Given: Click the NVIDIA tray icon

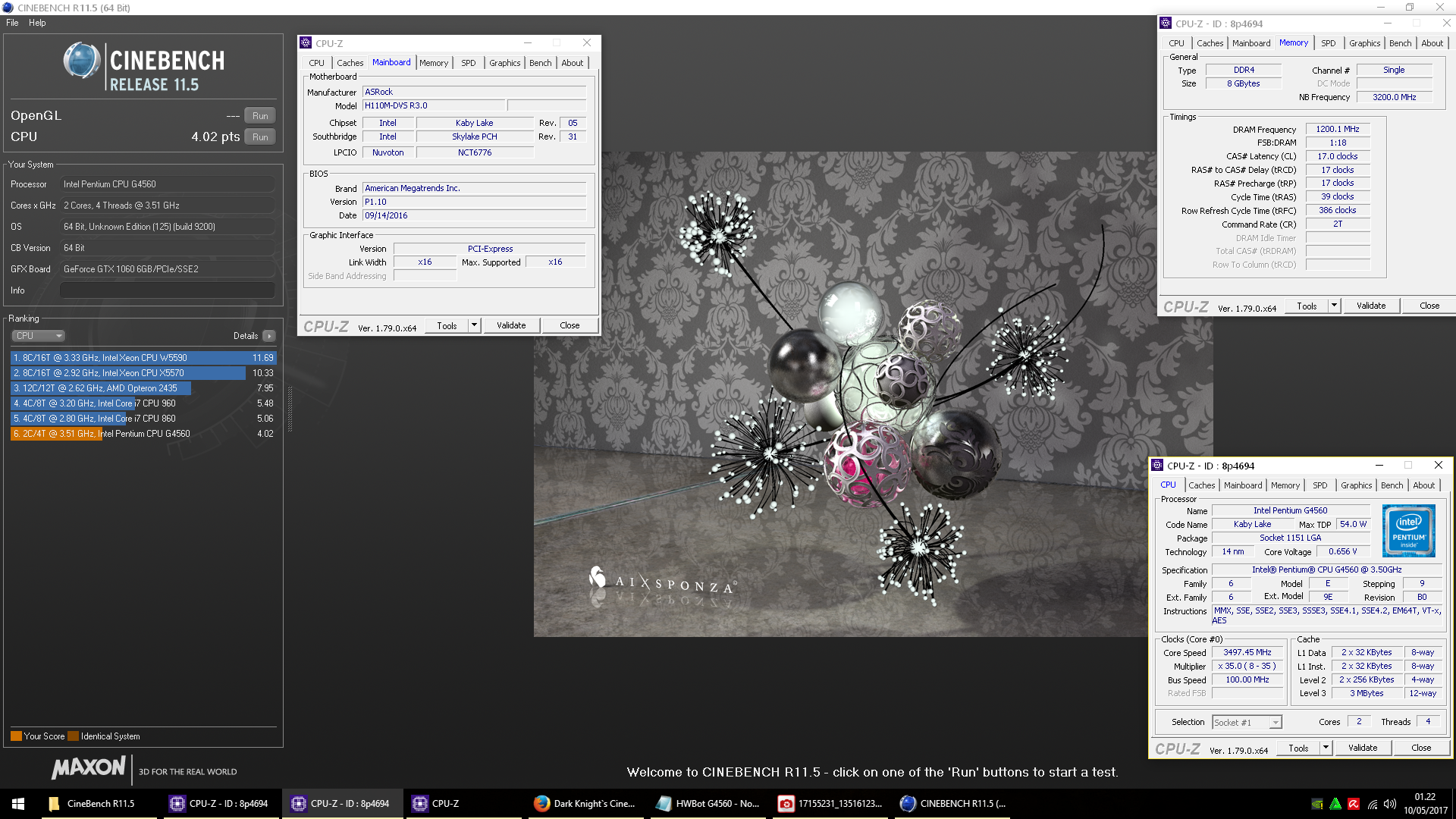Looking at the screenshot, I should [x=1317, y=805].
